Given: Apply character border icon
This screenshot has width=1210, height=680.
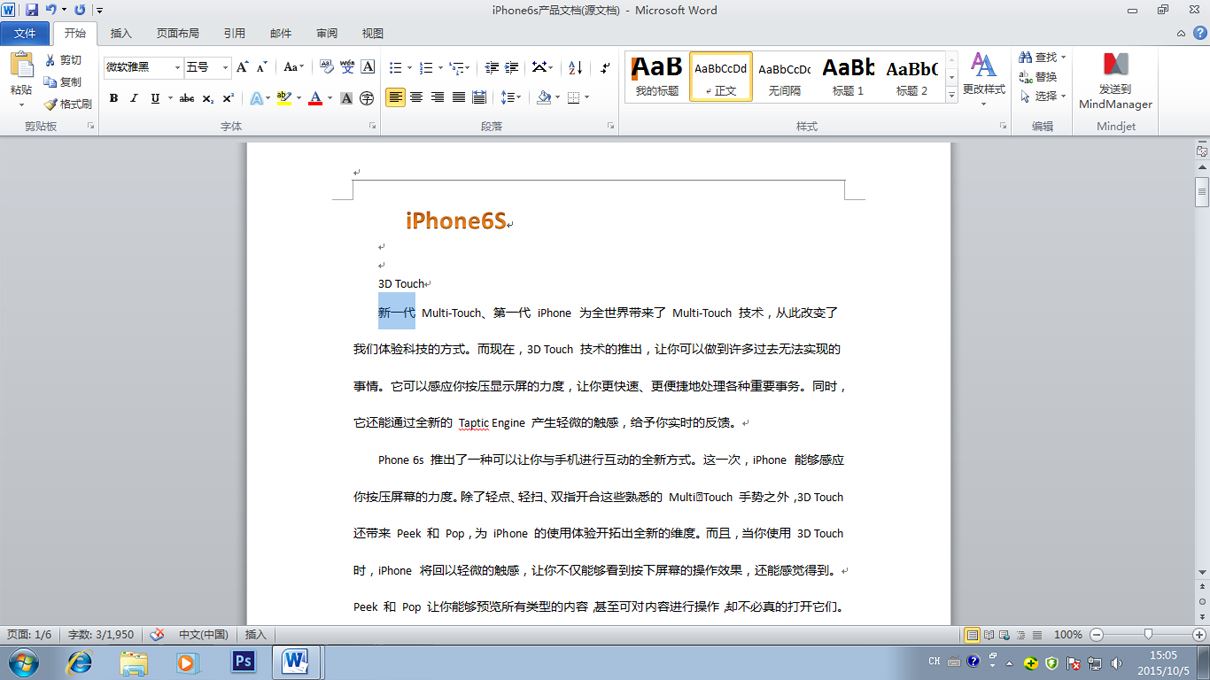Looking at the screenshot, I should click(x=367, y=67).
